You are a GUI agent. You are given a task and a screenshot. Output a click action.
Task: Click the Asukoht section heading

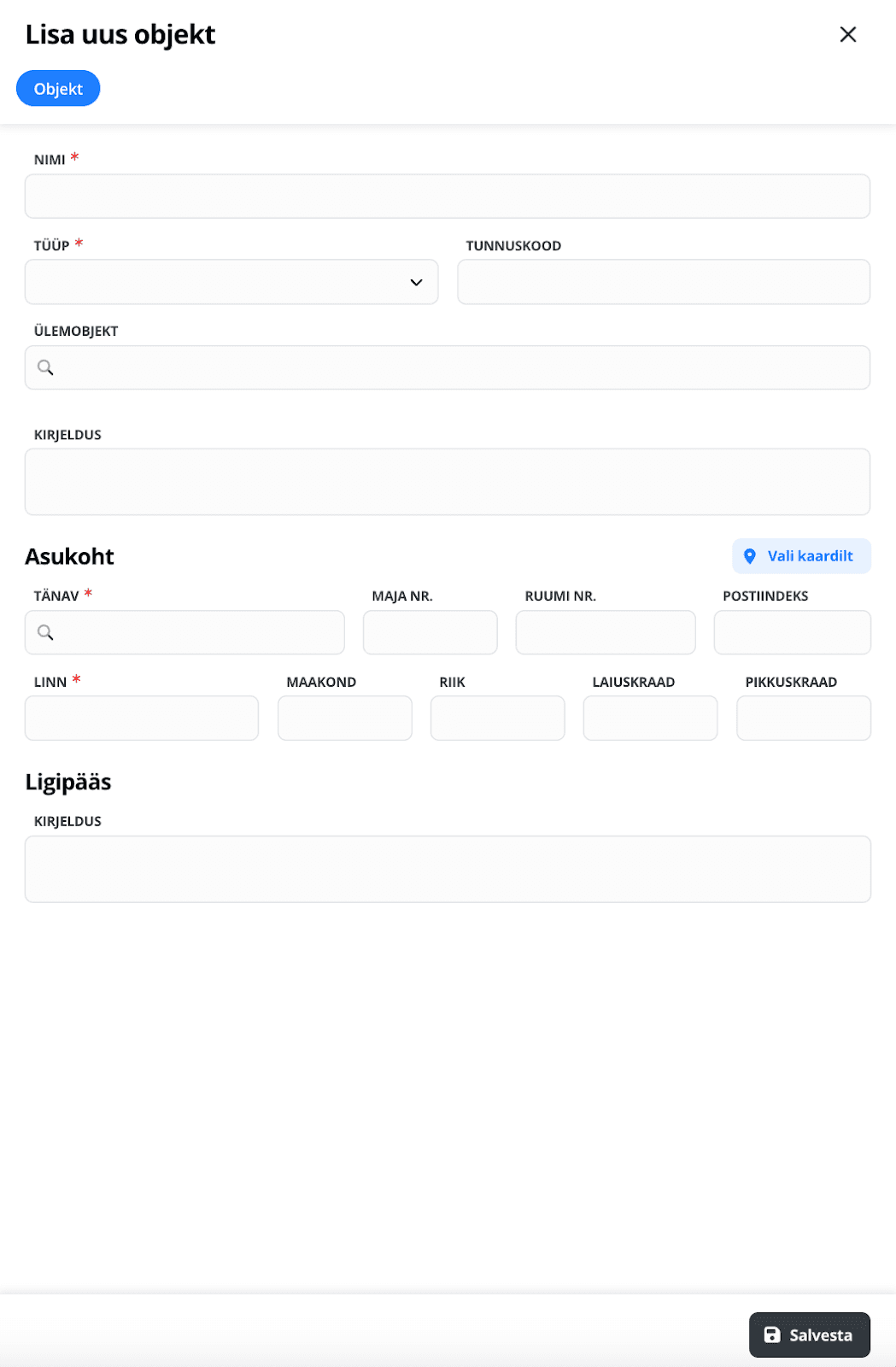(x=69, y=556)
